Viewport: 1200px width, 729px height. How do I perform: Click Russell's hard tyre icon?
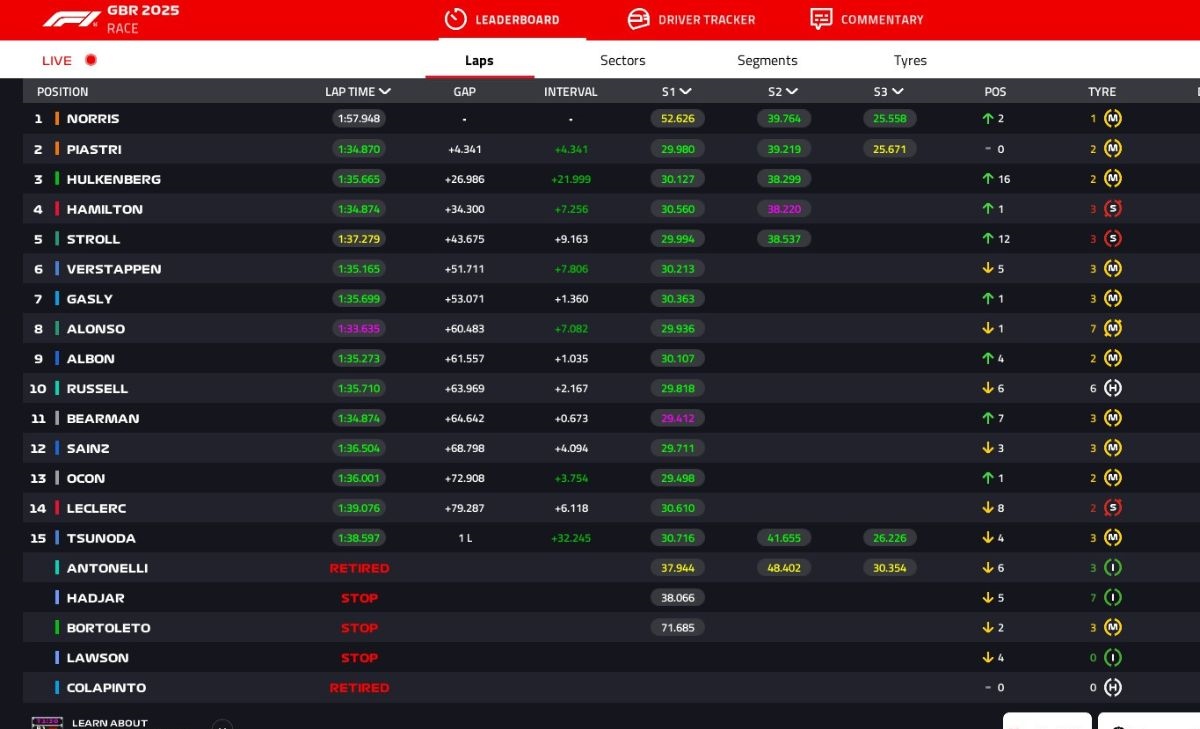[x=1113, y=388]
